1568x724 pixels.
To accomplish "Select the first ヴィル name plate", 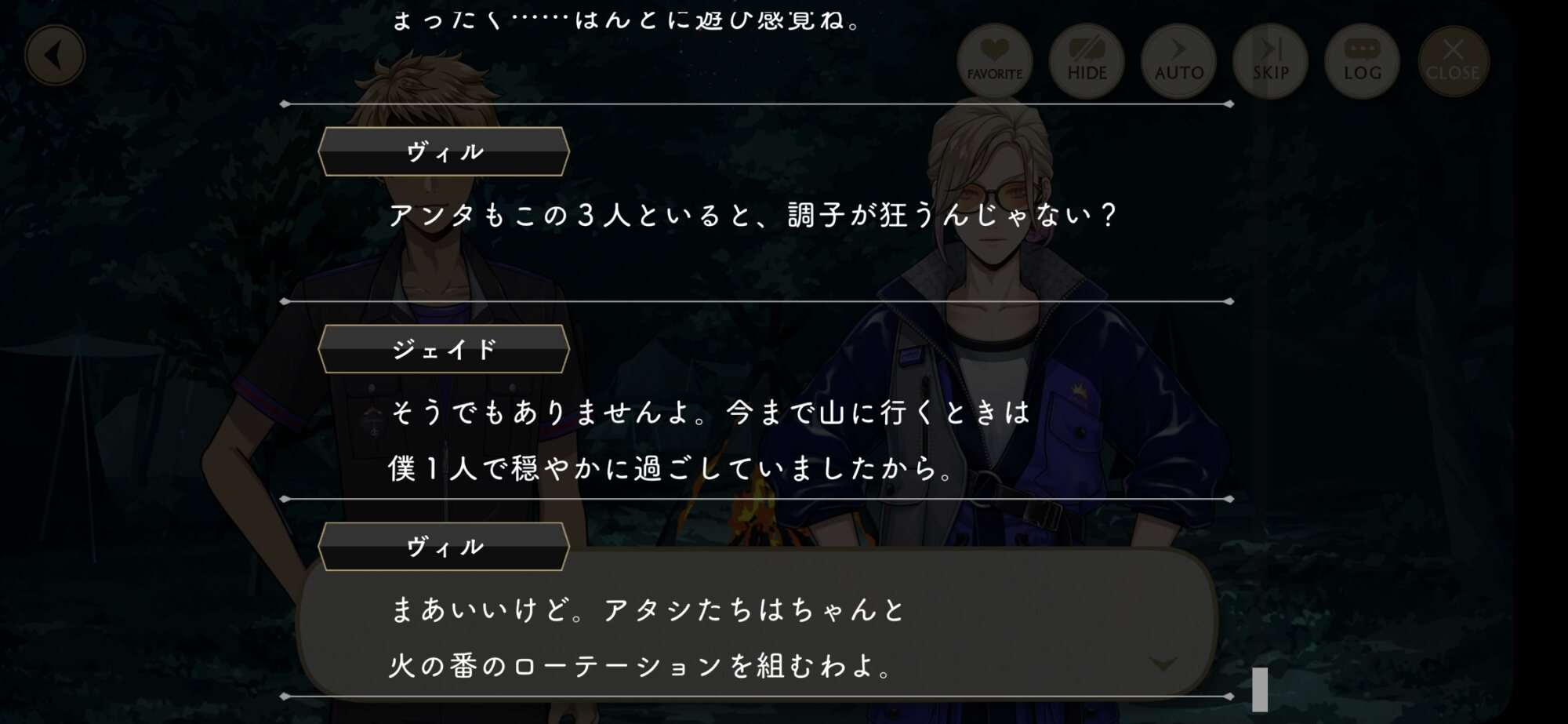I will (x=444, y=151).
